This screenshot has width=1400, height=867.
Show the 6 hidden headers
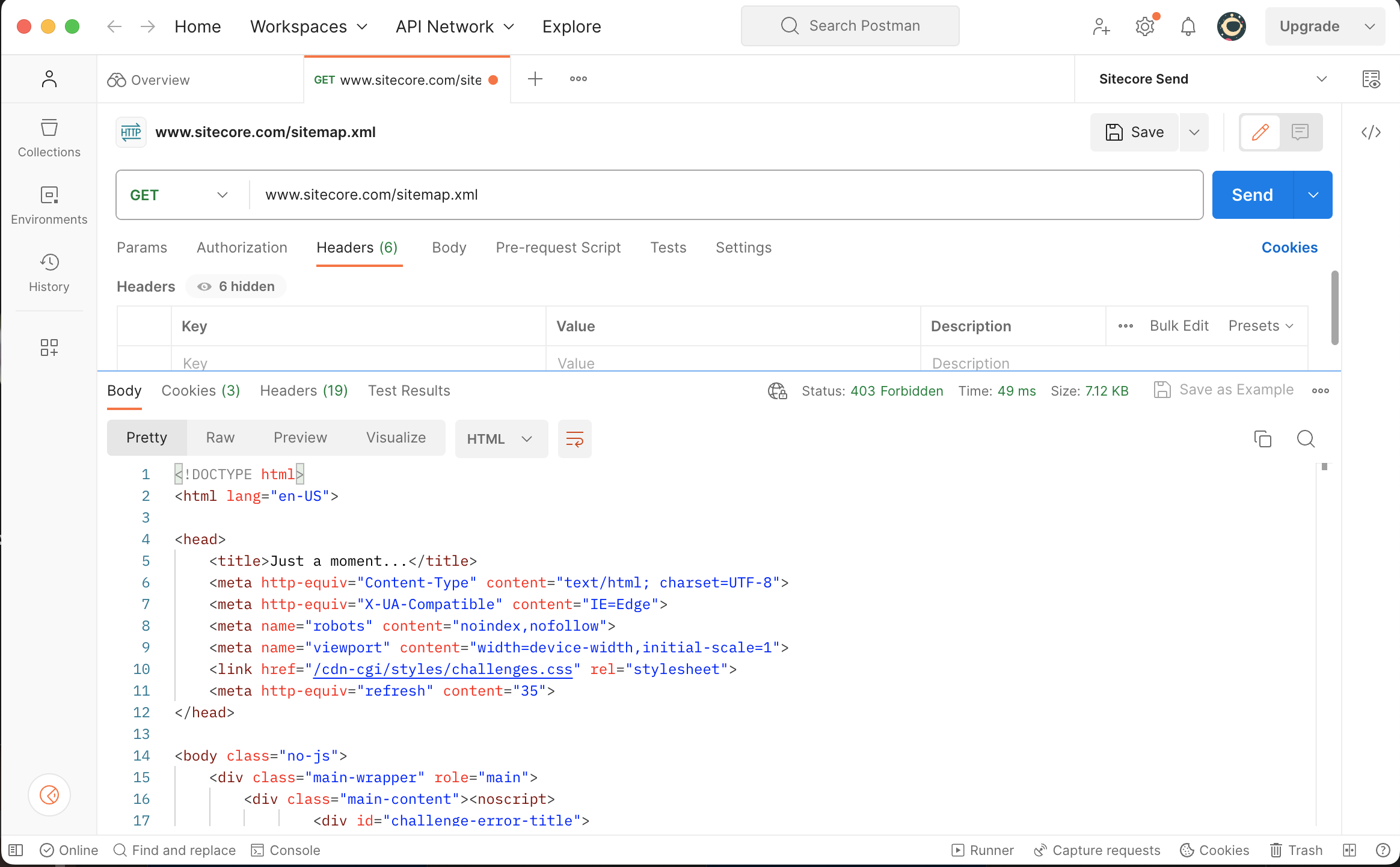coord(236,287)
